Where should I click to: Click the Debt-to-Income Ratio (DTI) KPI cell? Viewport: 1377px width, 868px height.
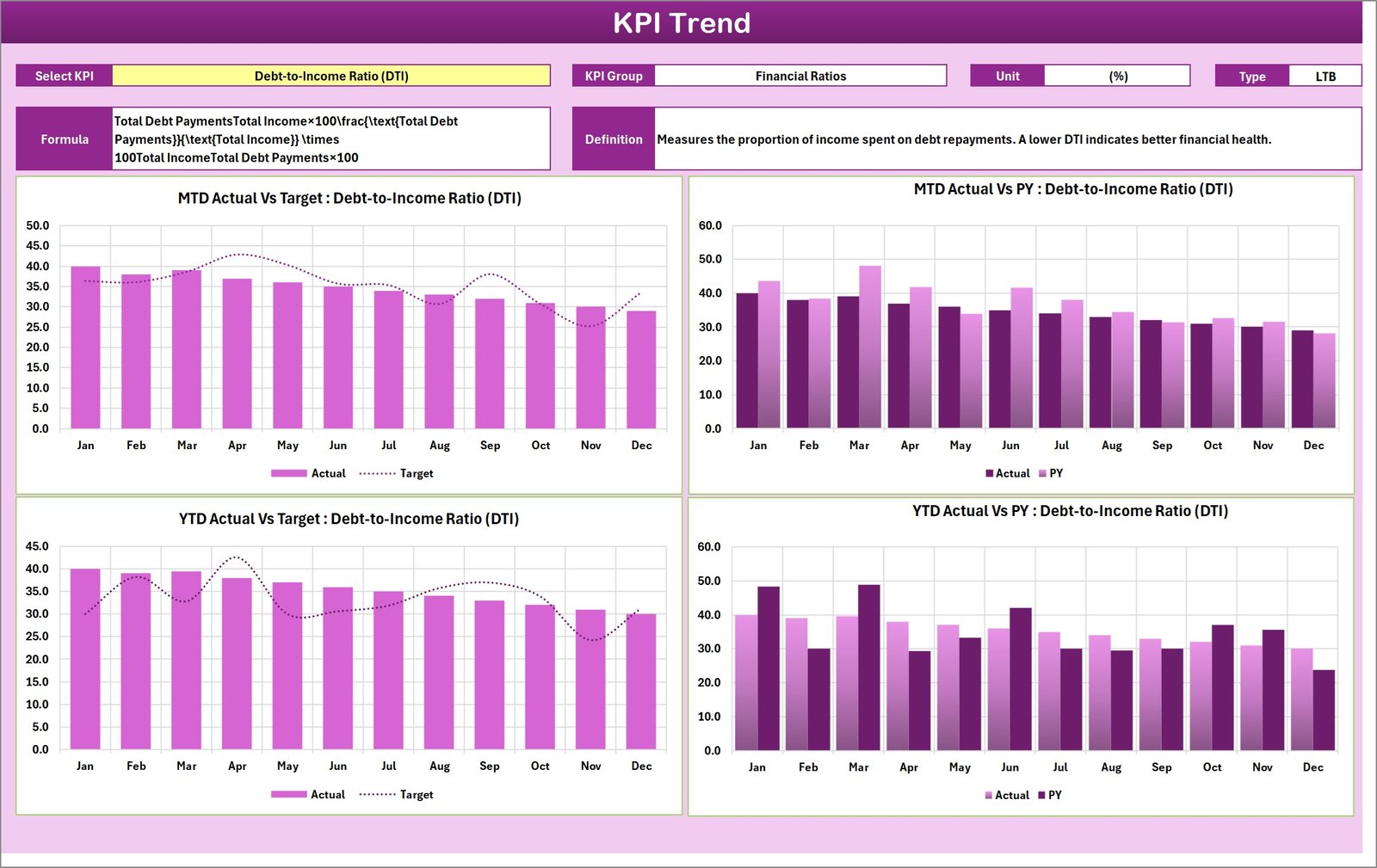tap(332, 76)
